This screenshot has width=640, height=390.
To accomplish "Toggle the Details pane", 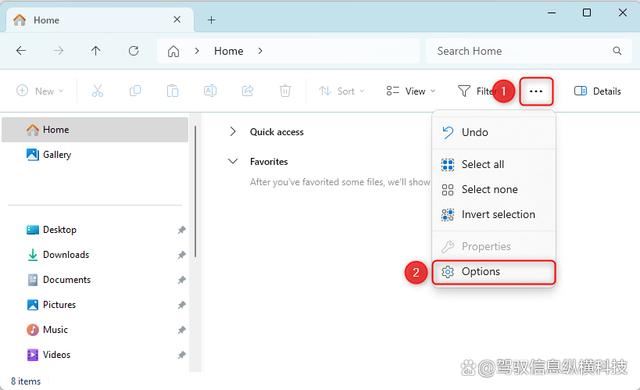I will coord(597,91).
